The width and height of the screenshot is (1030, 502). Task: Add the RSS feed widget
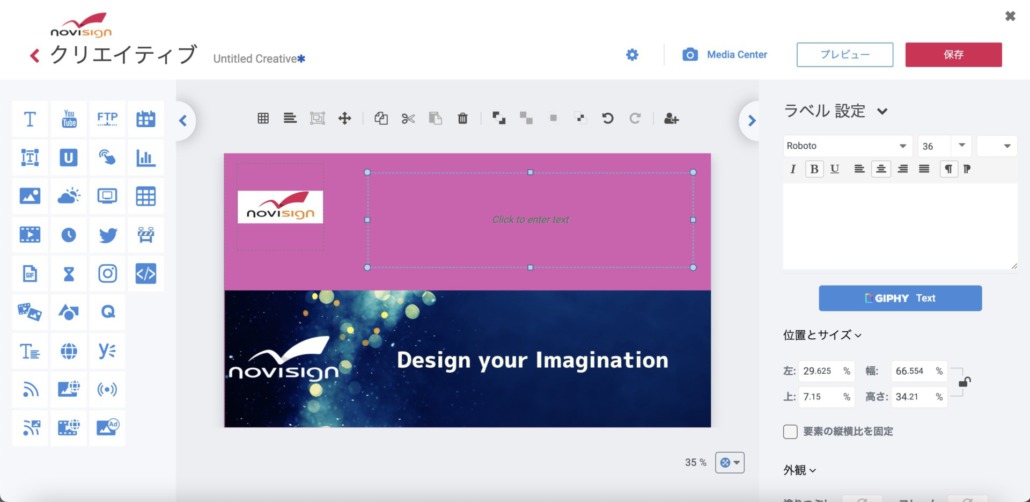click(x=30, y=390)
